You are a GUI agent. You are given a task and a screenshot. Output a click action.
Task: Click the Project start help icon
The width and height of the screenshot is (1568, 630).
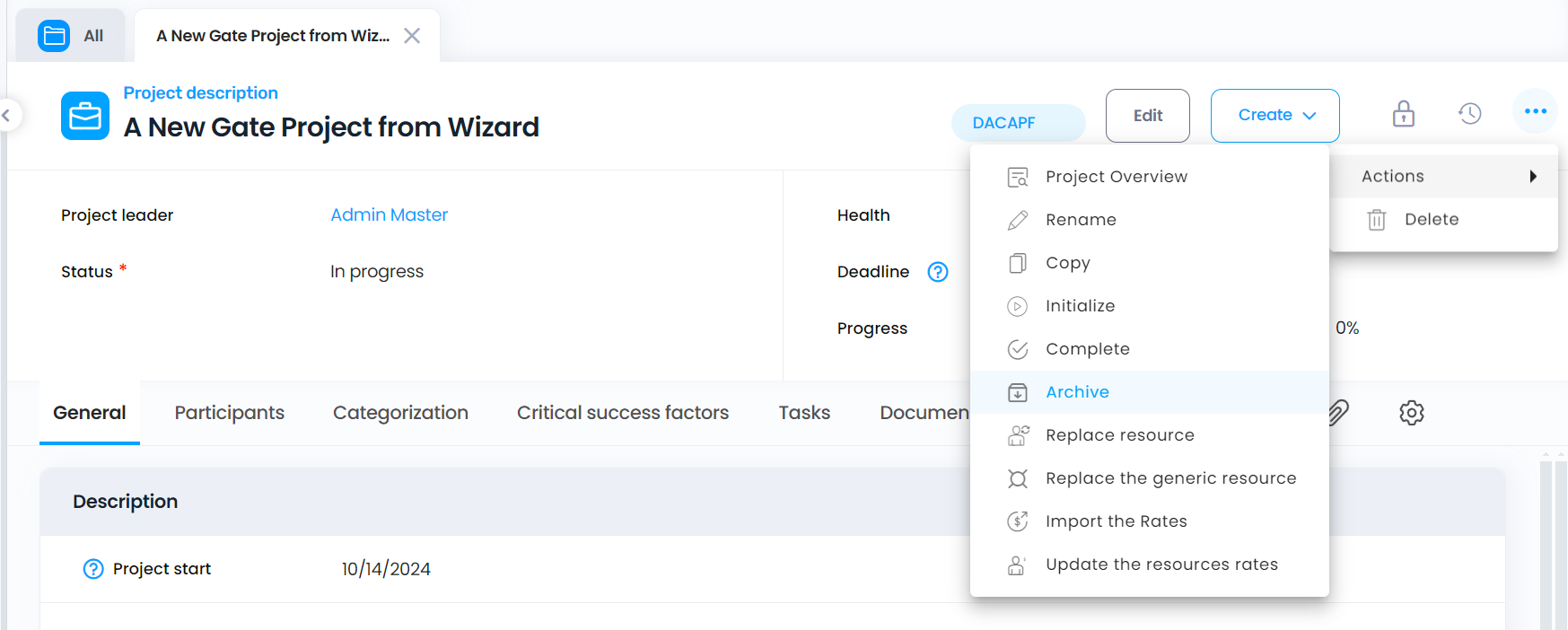93,569
